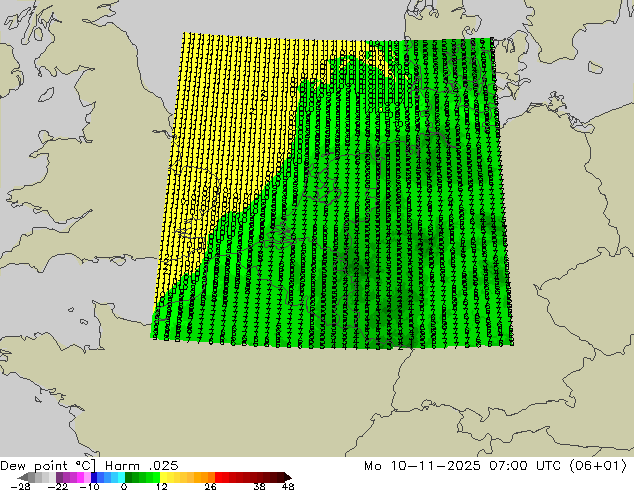Screen dimensions: 634x490
Task: Click the dark maroon right arrow end of scale
Action: [x=287, y=477]
